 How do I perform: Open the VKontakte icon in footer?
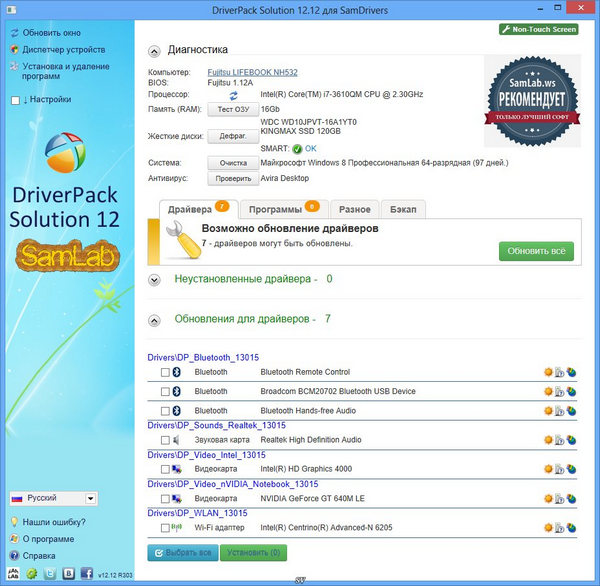(68, 573)
